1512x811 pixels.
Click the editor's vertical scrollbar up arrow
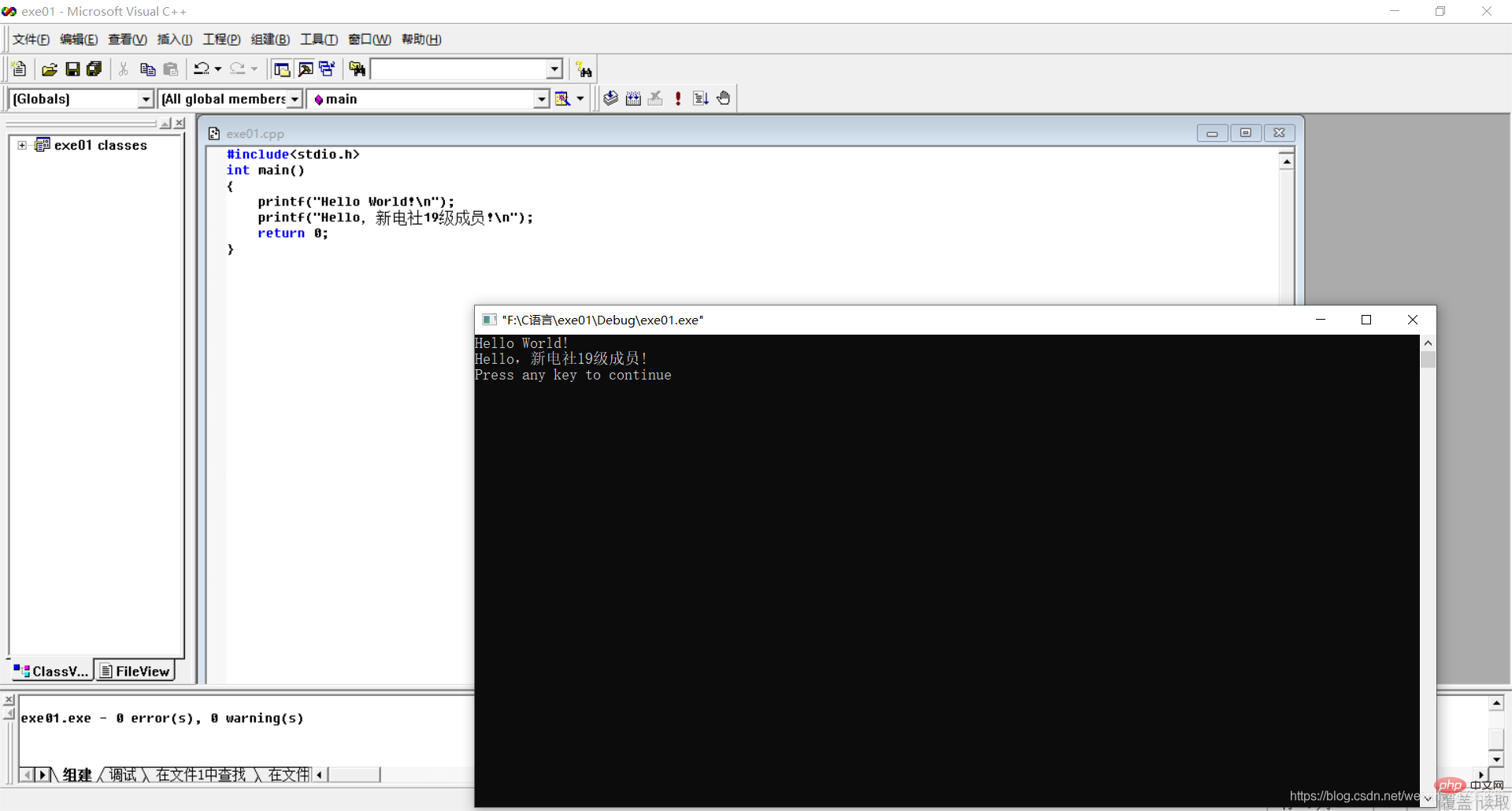coord(1286,160)
